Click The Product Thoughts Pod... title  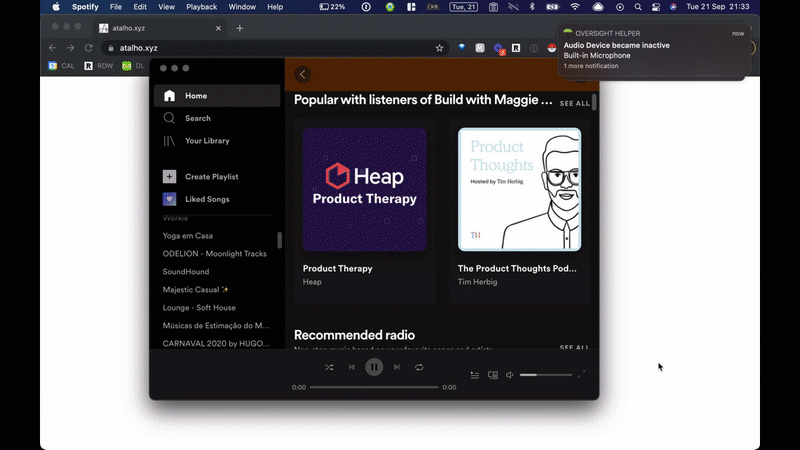(517, 268)
